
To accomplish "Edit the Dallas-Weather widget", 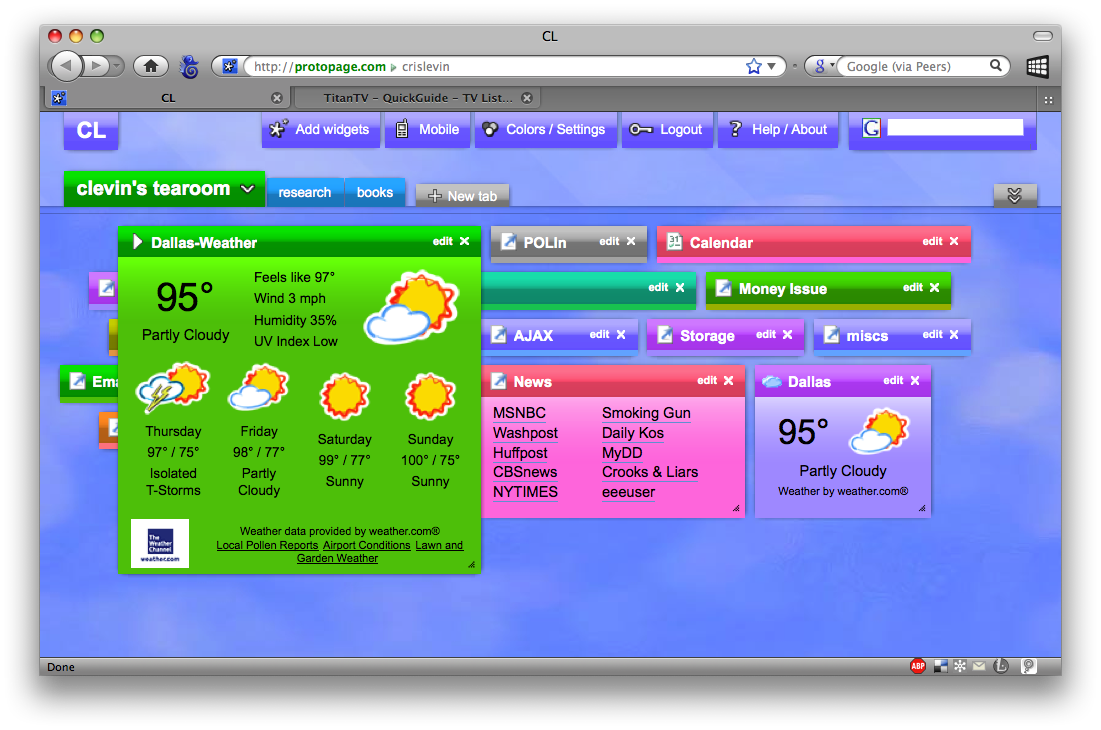I will [x=442, y=241].
